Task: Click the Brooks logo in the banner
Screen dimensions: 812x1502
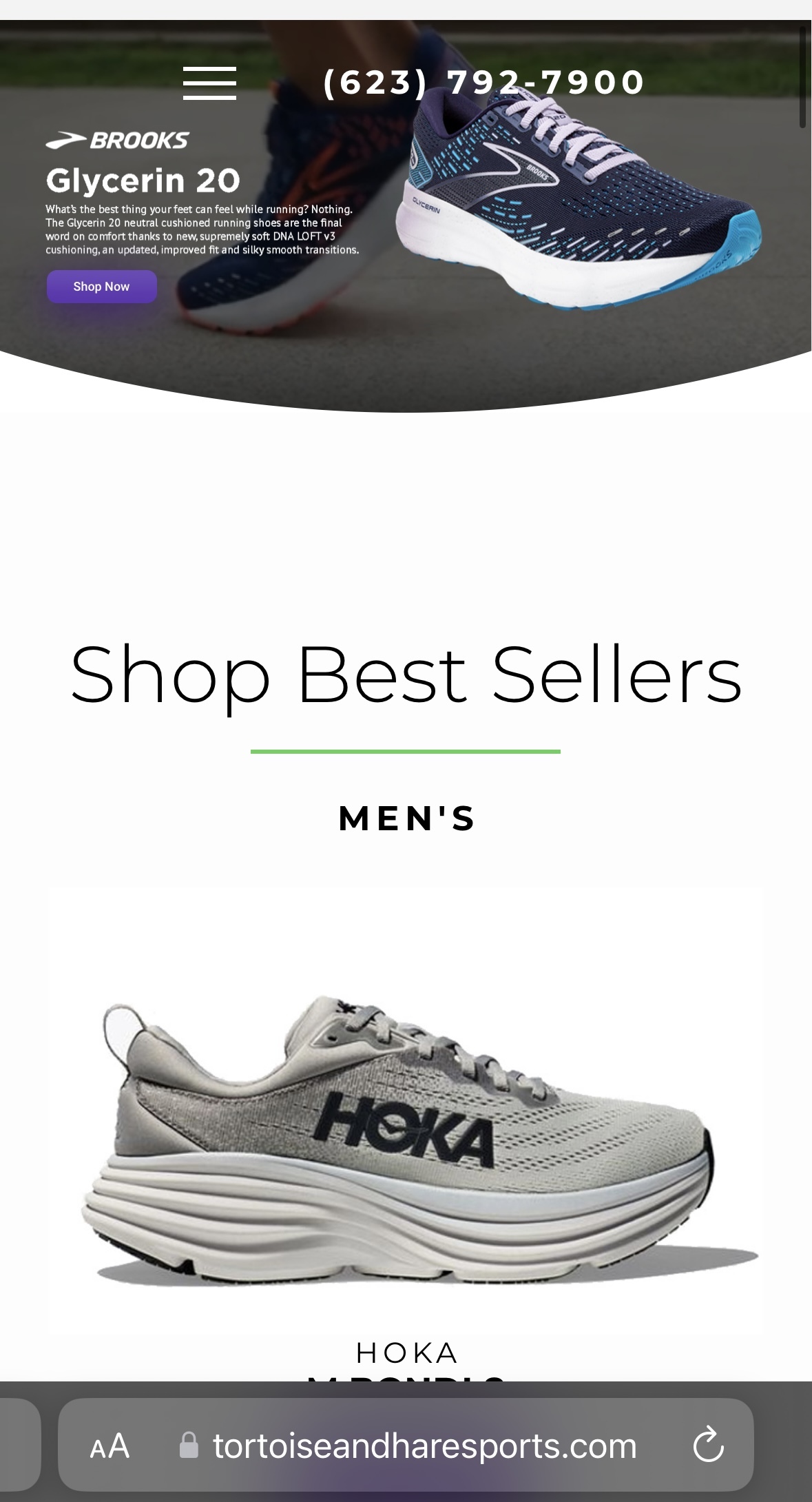Action: [x=117, y=141]
